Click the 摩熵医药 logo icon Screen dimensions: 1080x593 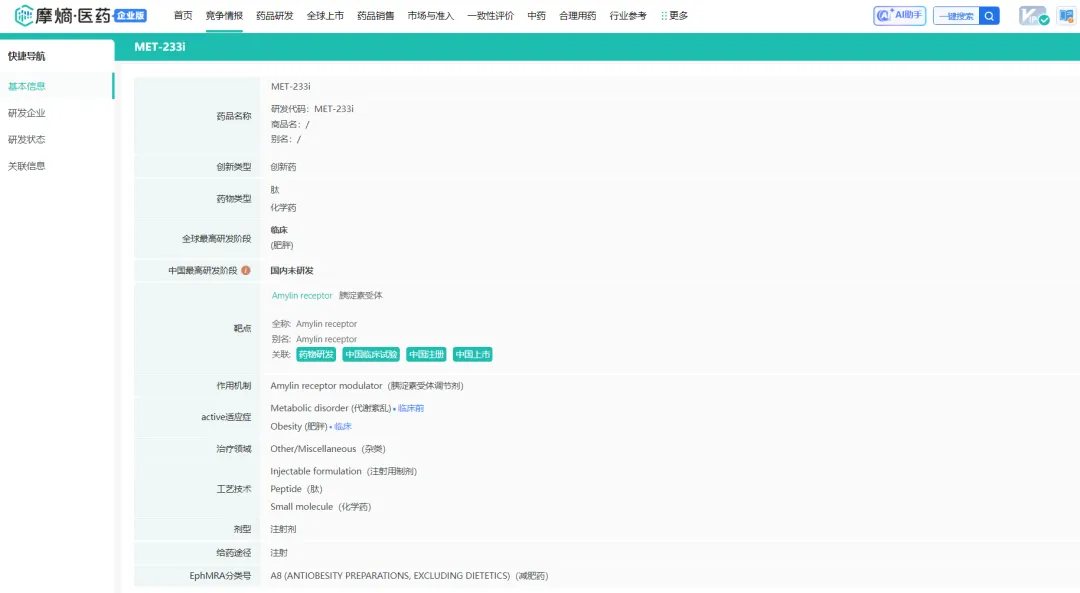tap(24, 16)
